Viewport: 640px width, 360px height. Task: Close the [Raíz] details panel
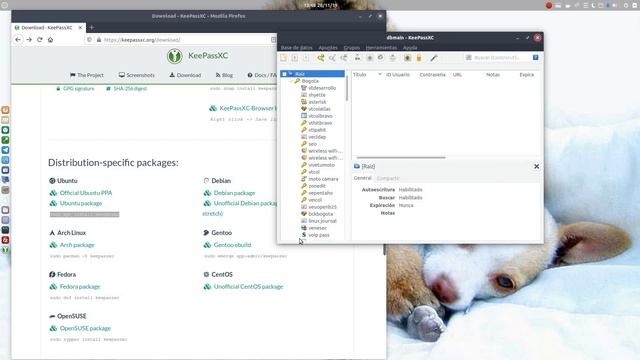click(536, 166)
